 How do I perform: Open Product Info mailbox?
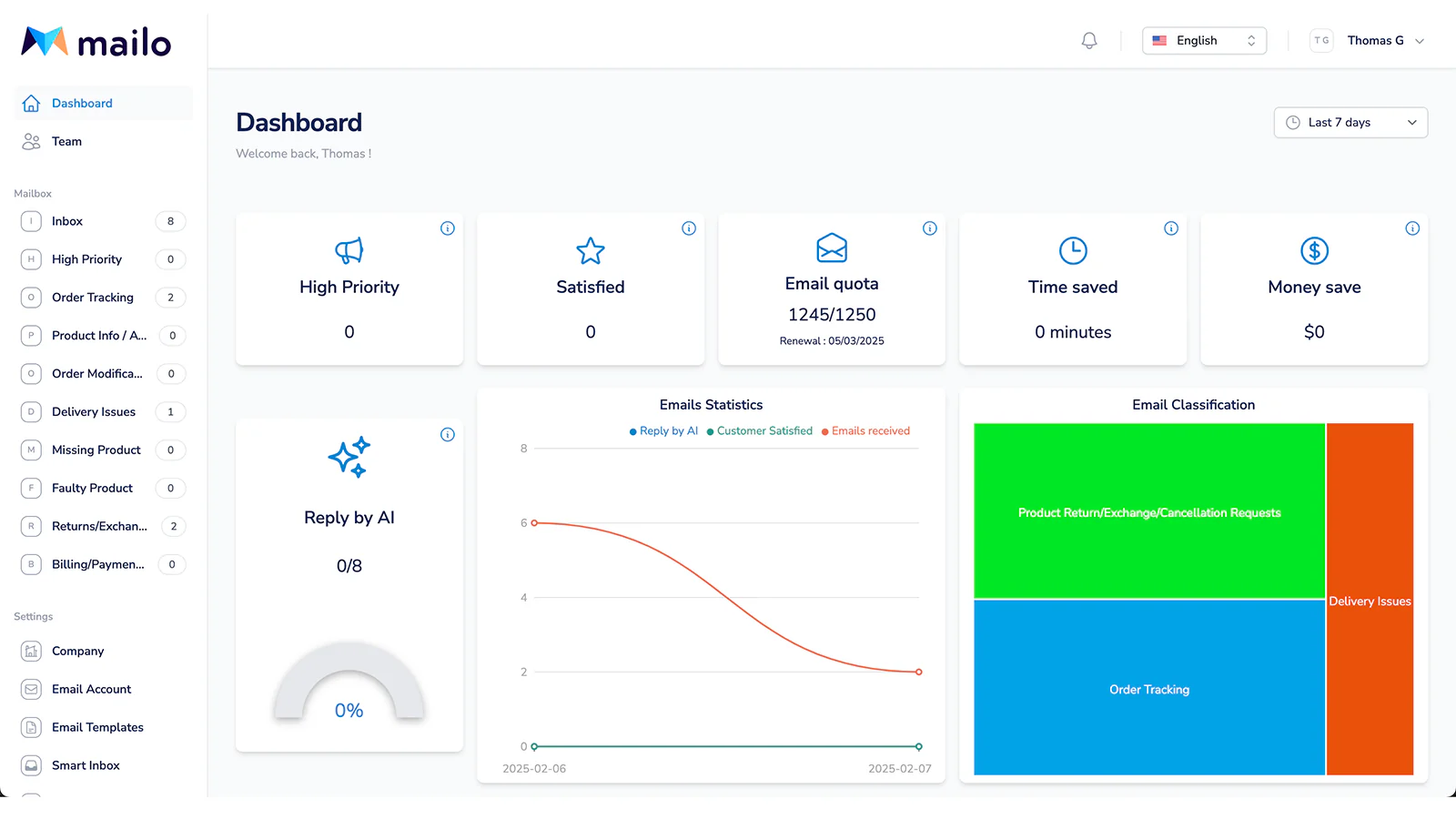click(104, 336)
